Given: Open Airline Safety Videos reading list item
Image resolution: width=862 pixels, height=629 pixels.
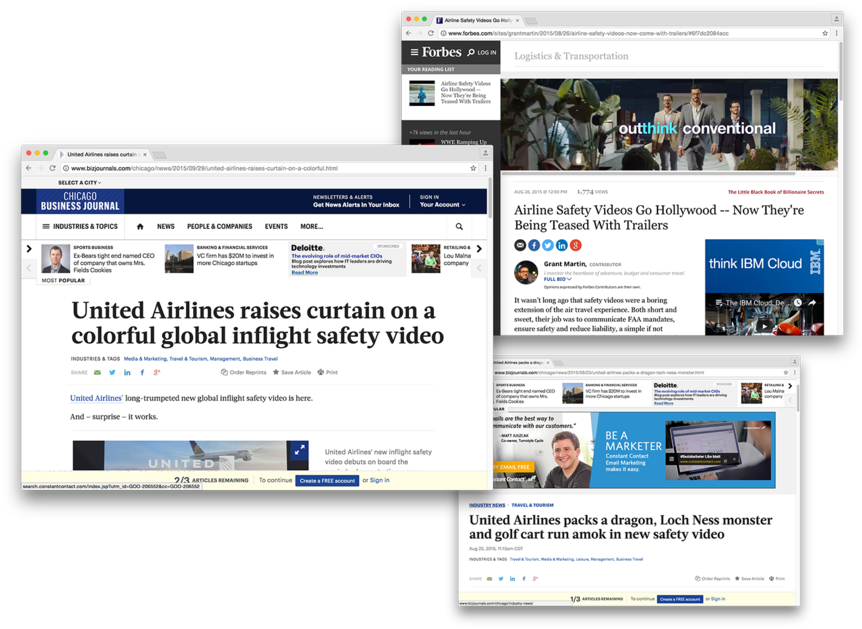Looking at the screenshot, I should [x=451, y=92].
